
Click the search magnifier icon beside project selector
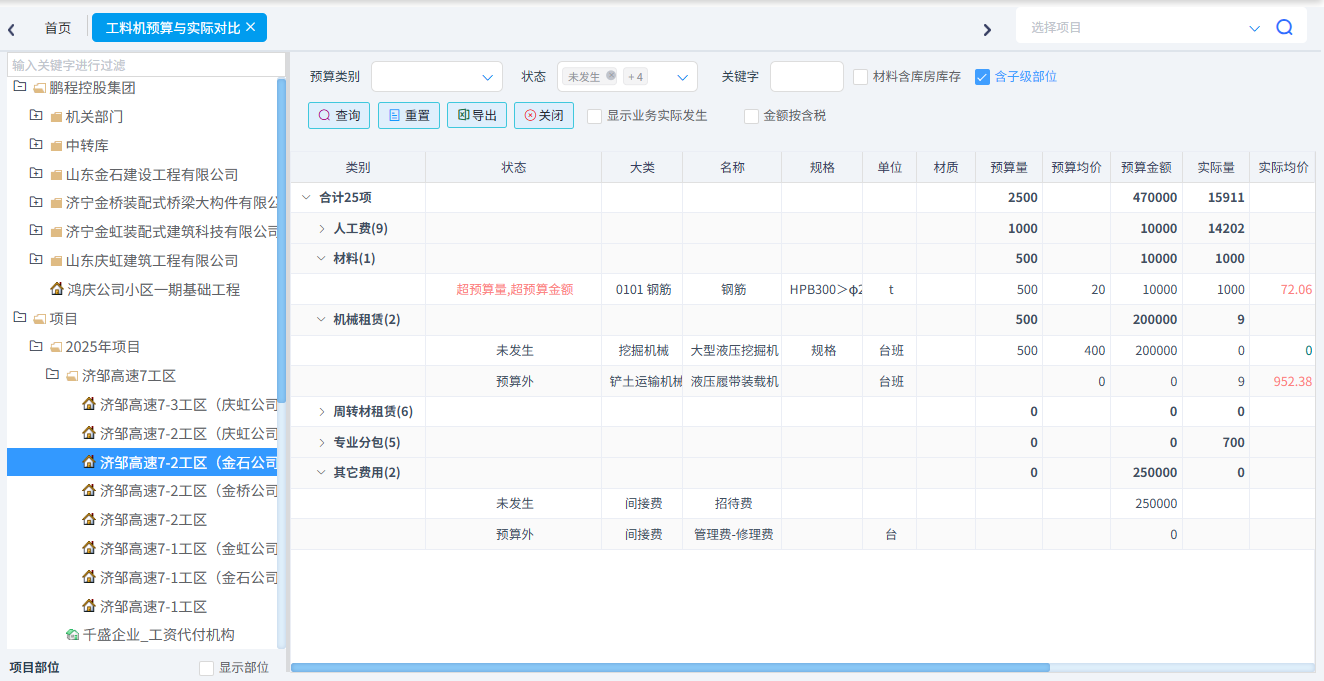click(x=1284, y=28)
